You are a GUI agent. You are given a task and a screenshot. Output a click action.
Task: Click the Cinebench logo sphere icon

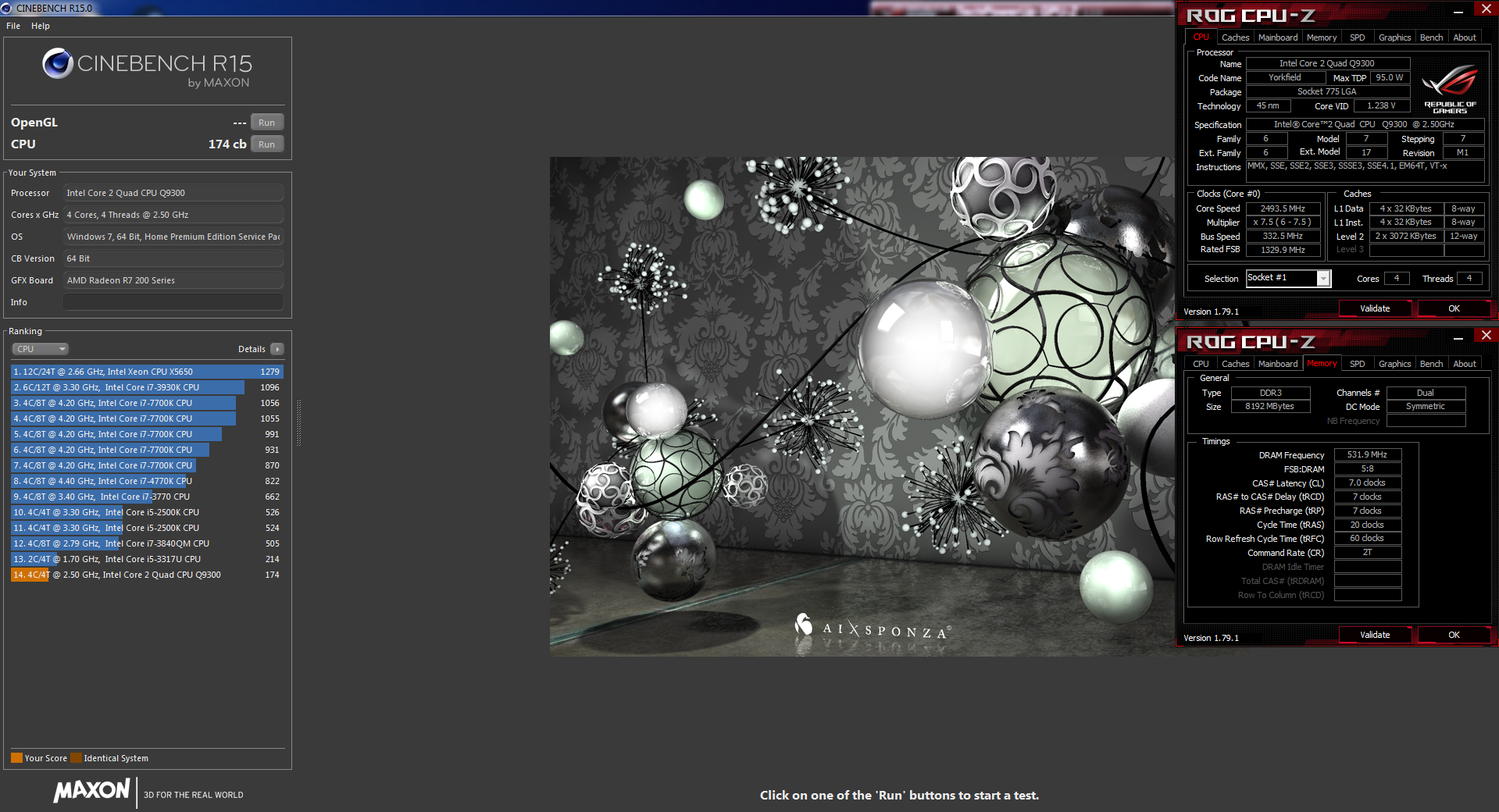click(58, 63)
